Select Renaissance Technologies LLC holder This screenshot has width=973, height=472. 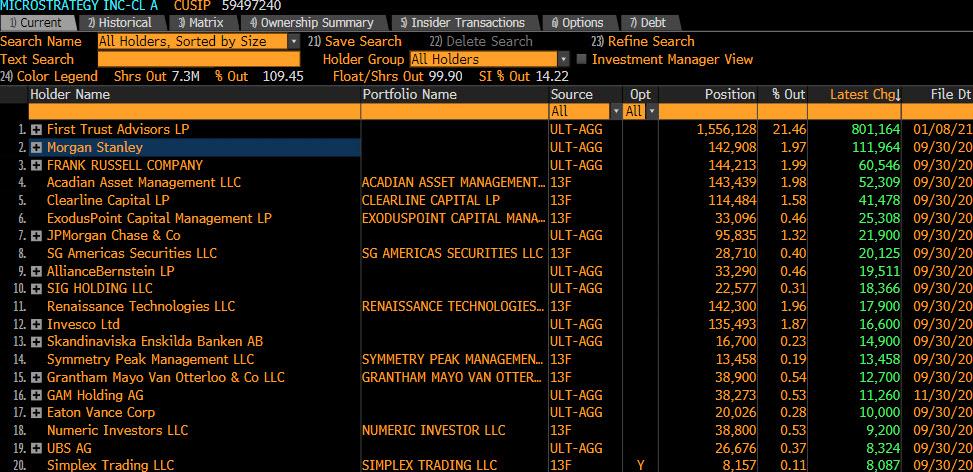141,306
